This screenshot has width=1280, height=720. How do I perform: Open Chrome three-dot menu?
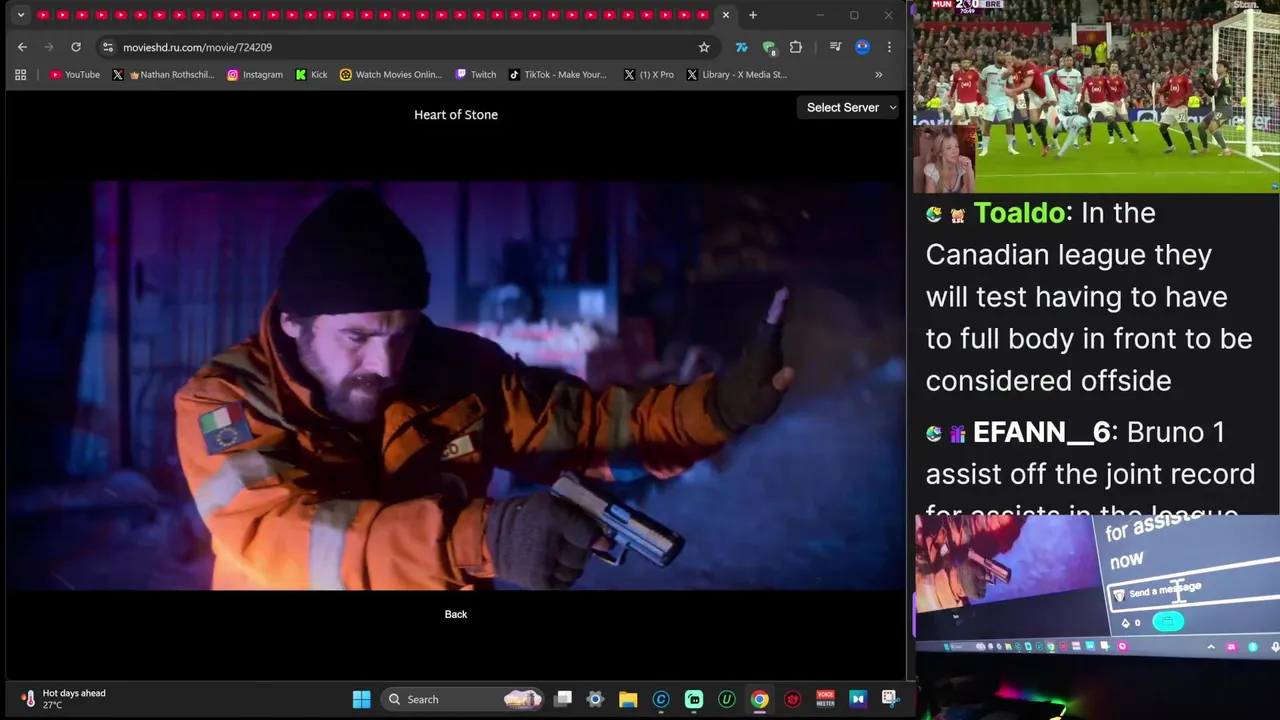[x=889, y=47]
